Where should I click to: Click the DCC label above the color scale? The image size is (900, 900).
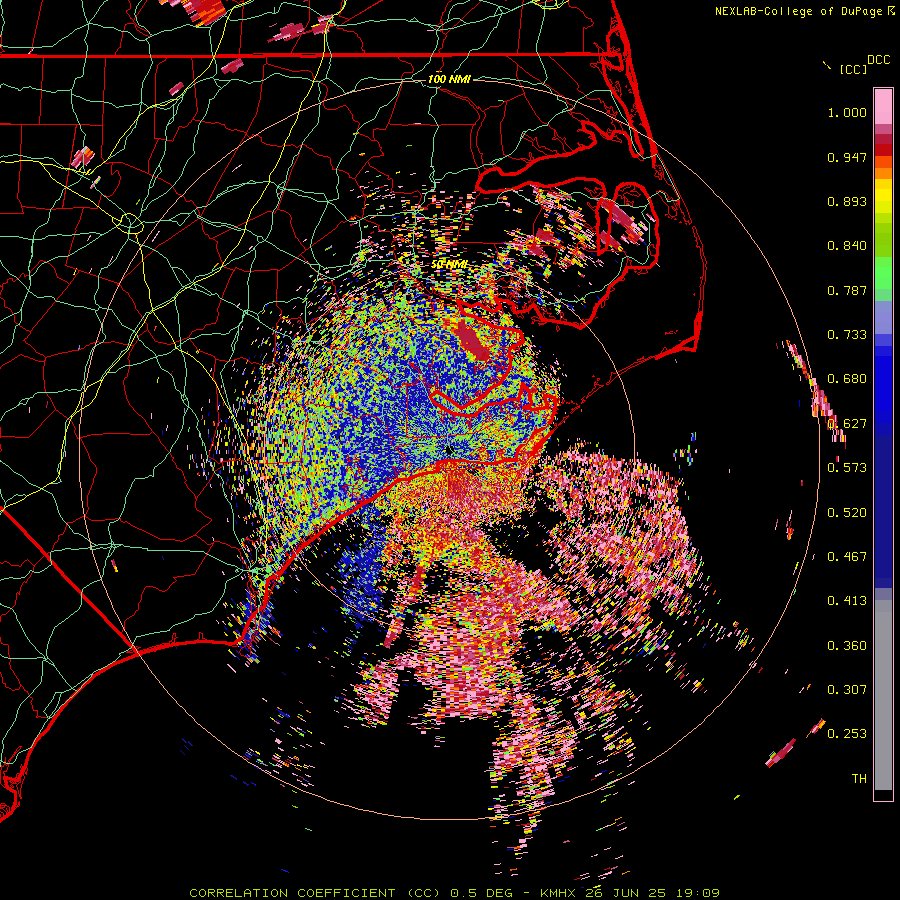tap(878, 60)
